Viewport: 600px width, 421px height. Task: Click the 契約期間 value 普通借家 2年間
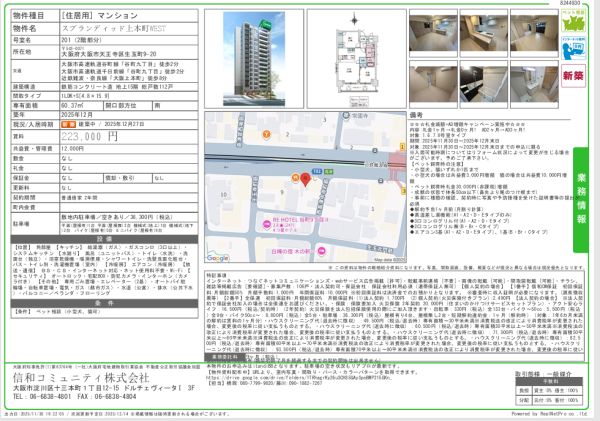click(80, 198)
